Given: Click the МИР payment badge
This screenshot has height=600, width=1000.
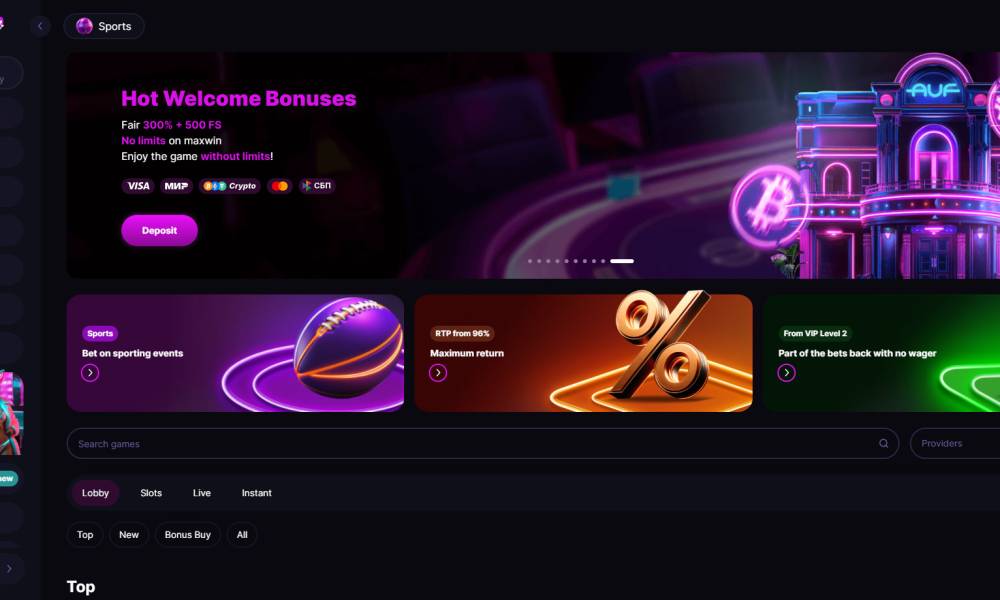Looking at the screenshot, I should tap(176, 186).
